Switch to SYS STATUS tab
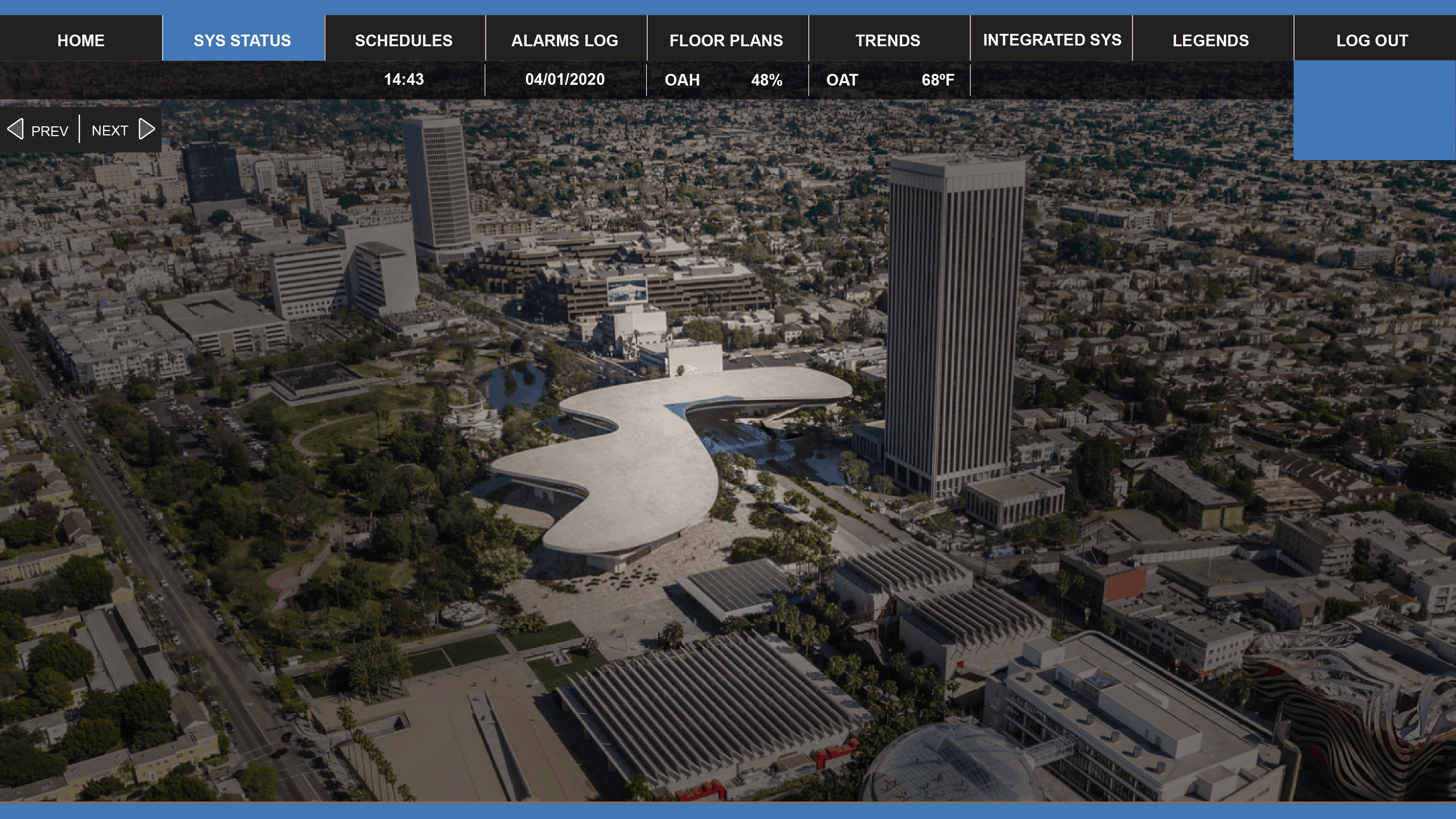 [x=242, y=41]
